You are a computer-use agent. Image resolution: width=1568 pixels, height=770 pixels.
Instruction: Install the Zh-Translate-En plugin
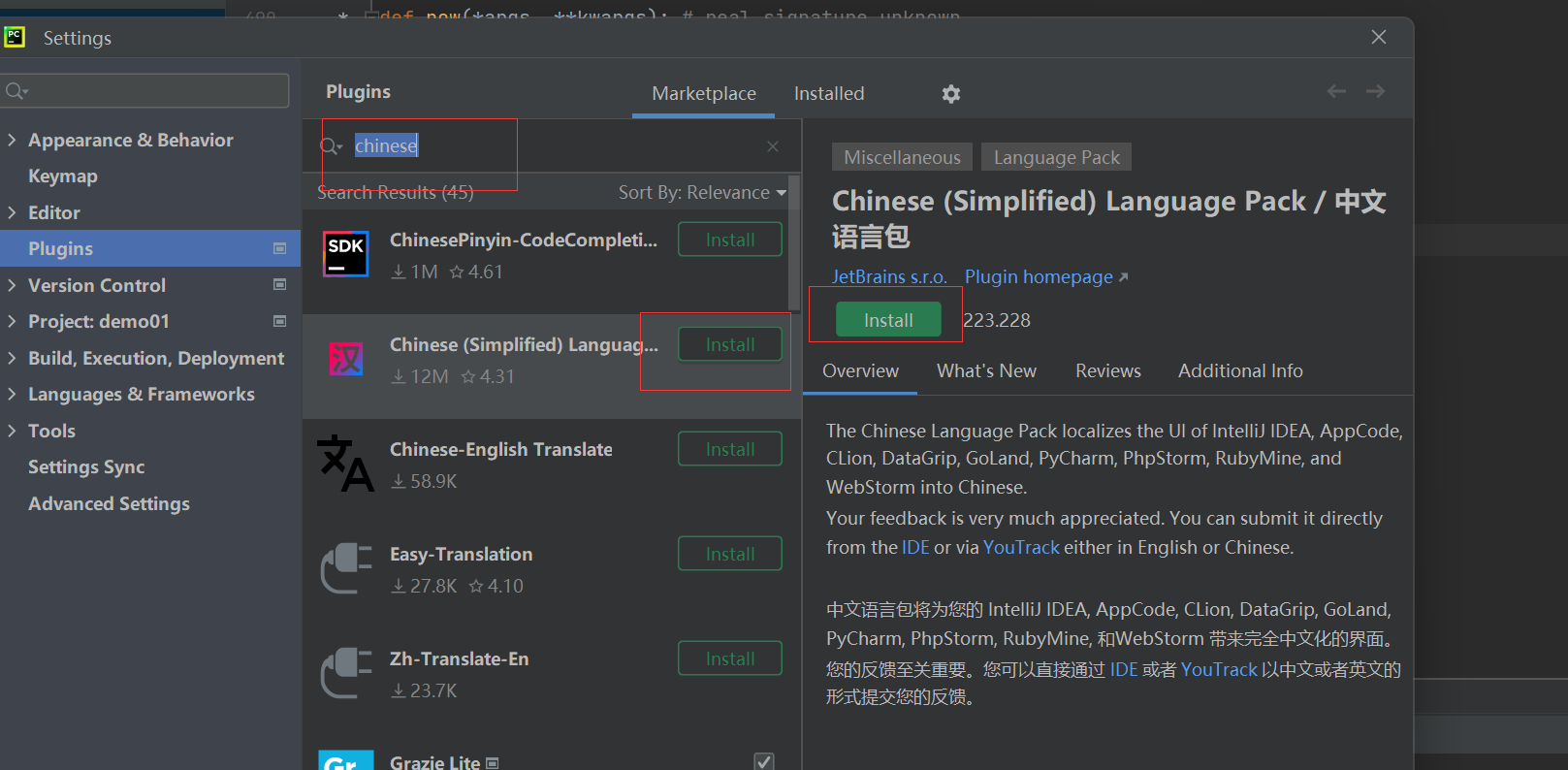point(730,658)
